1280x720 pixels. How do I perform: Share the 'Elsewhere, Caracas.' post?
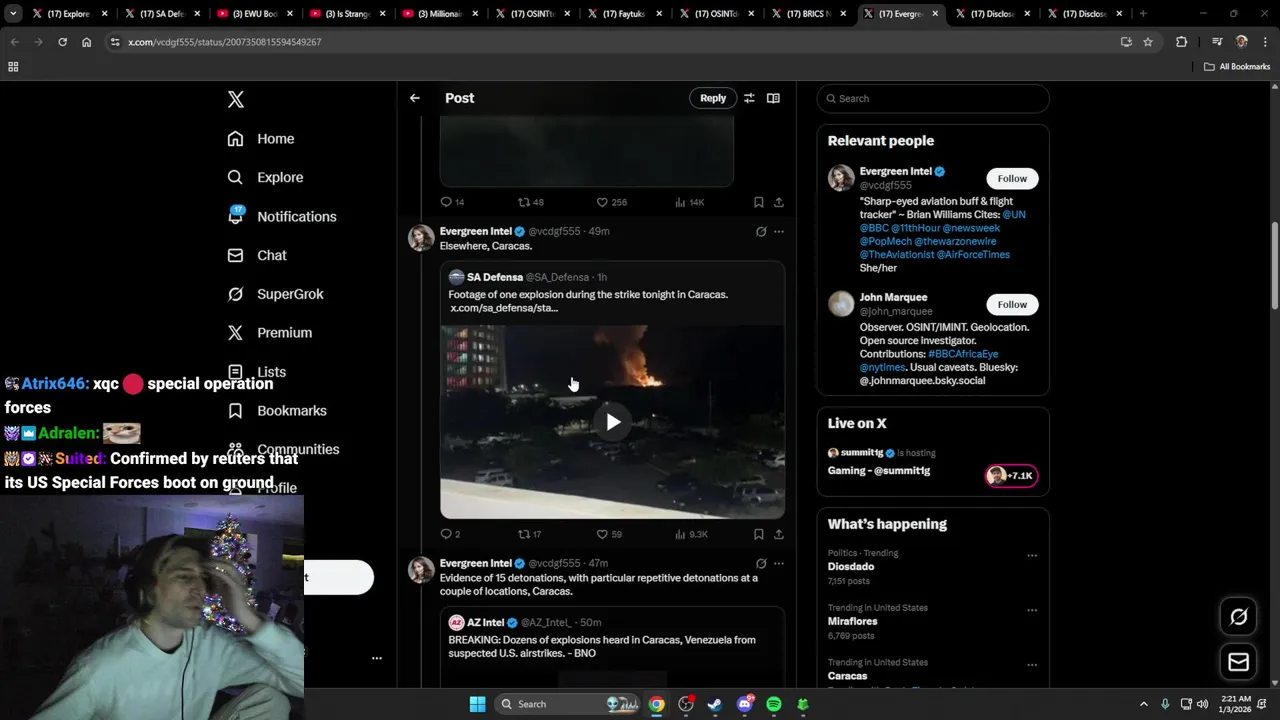[x=779, y=534]
